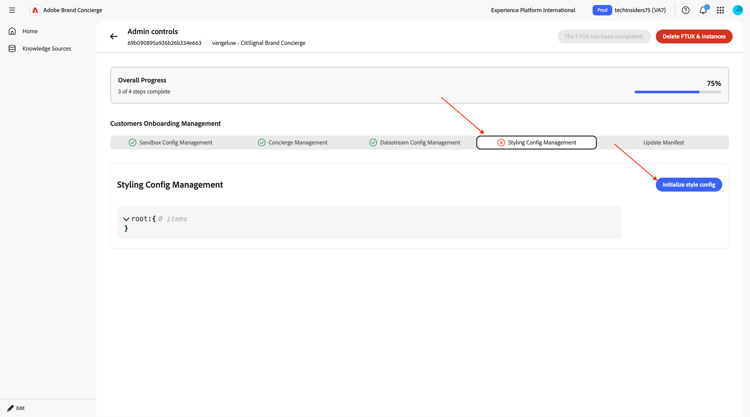The image size is (750, 417).
Task: Select the Update Manifest step
Action: (663, 143)
